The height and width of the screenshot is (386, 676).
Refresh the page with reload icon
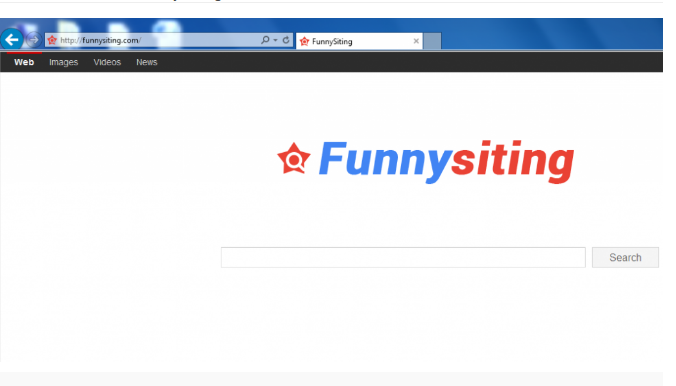286,40
